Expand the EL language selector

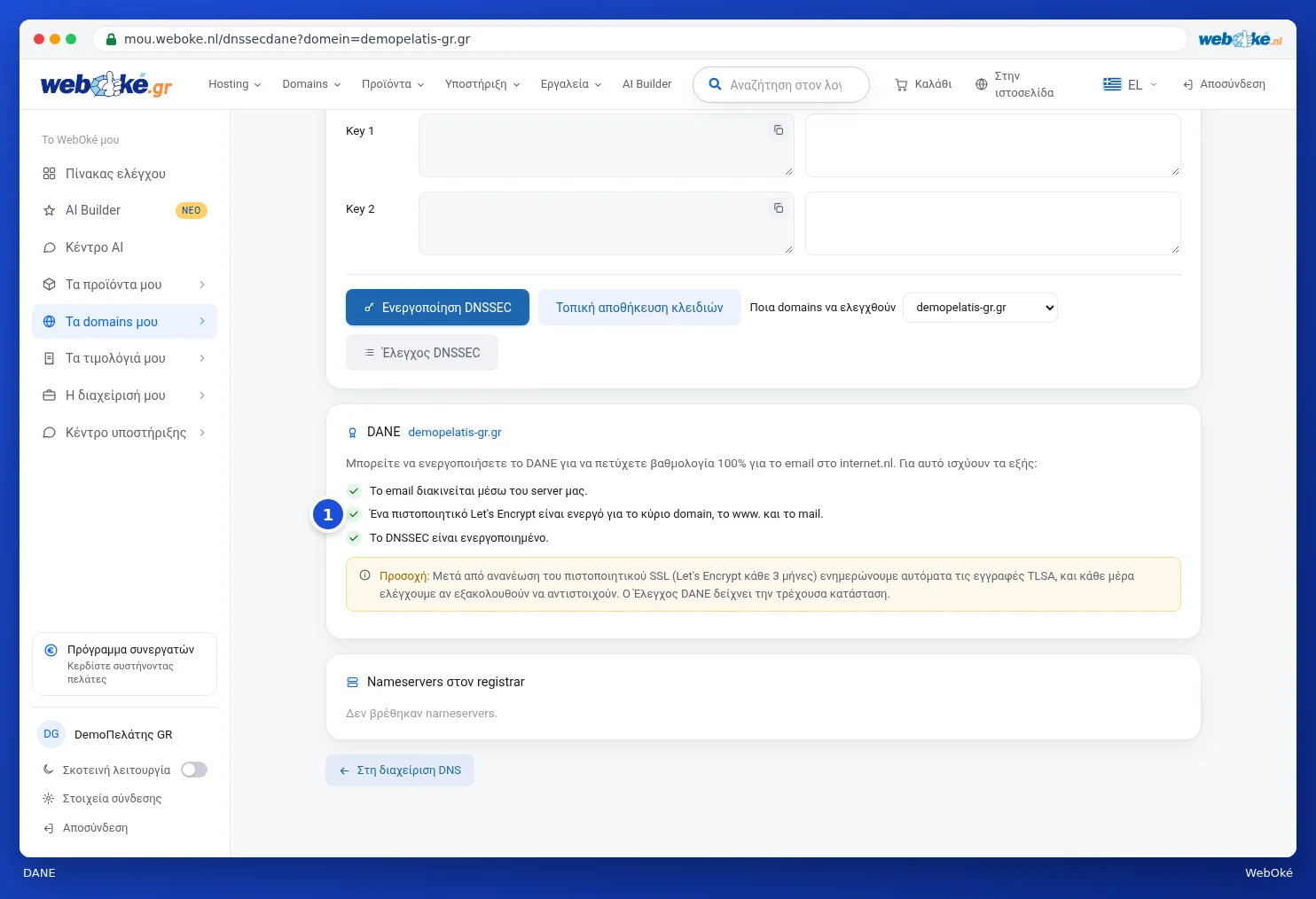click(1130, 84)
